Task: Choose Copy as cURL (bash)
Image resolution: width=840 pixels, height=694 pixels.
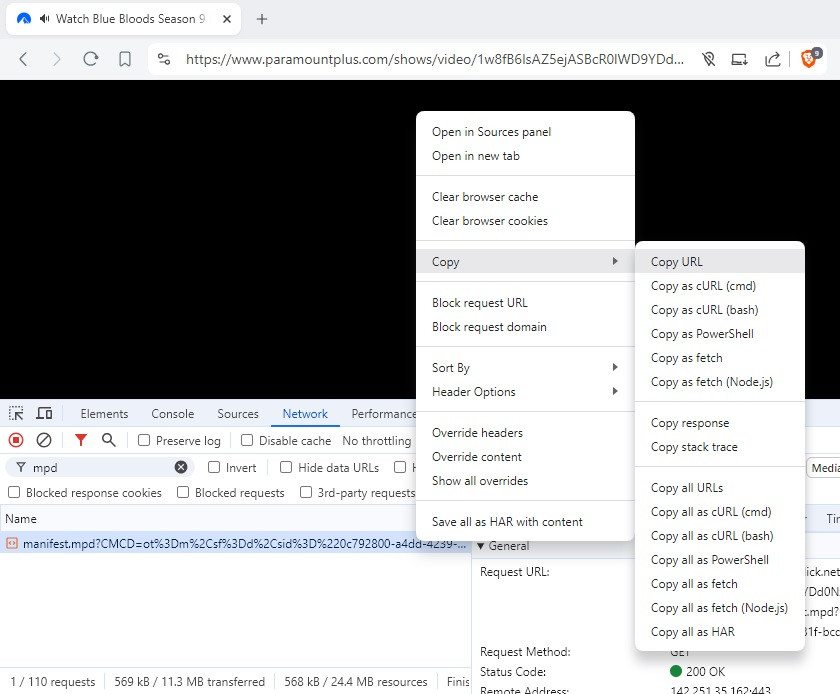Action: tap(704, 310)
